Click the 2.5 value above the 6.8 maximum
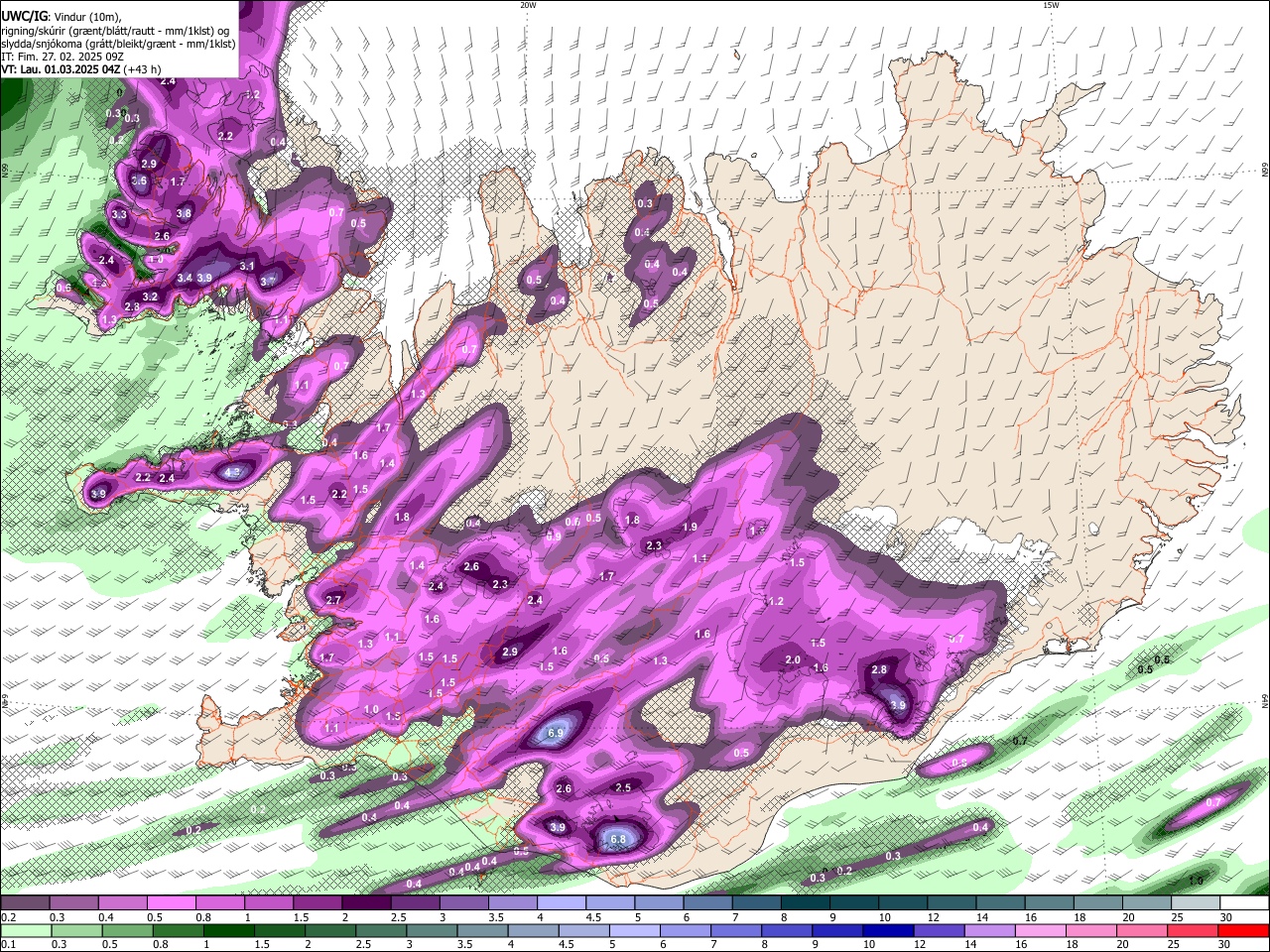This screenshot has height=952, width=1270. 623,787
